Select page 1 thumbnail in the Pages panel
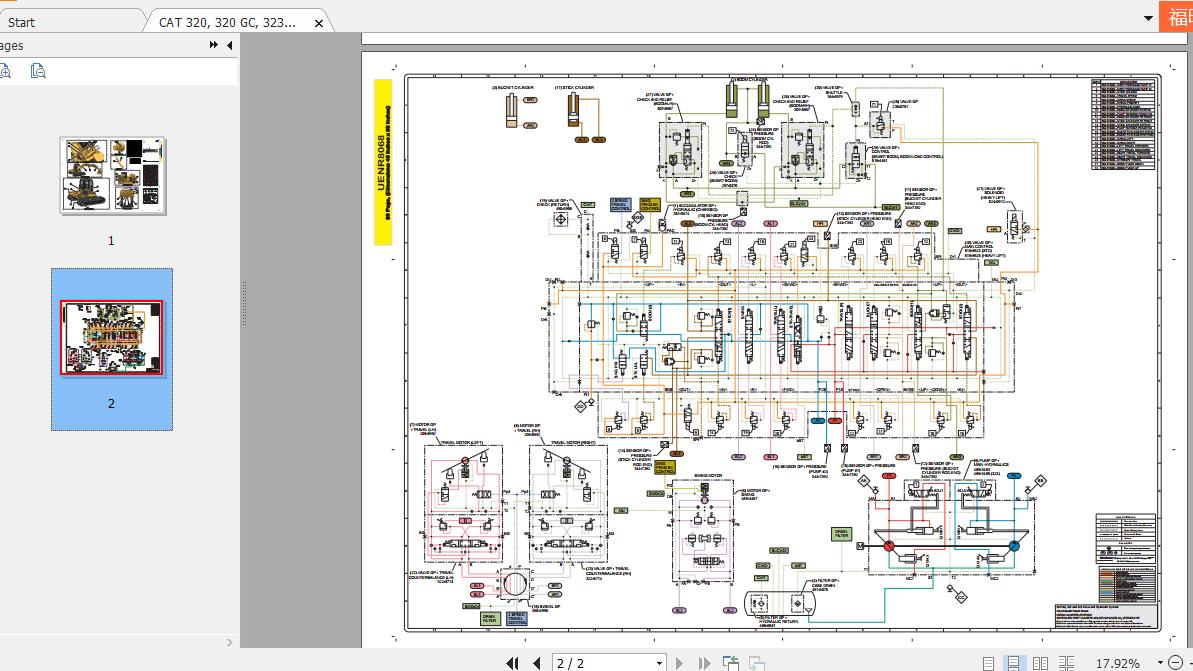1193x671 pixels. click(x=111, y=176)
